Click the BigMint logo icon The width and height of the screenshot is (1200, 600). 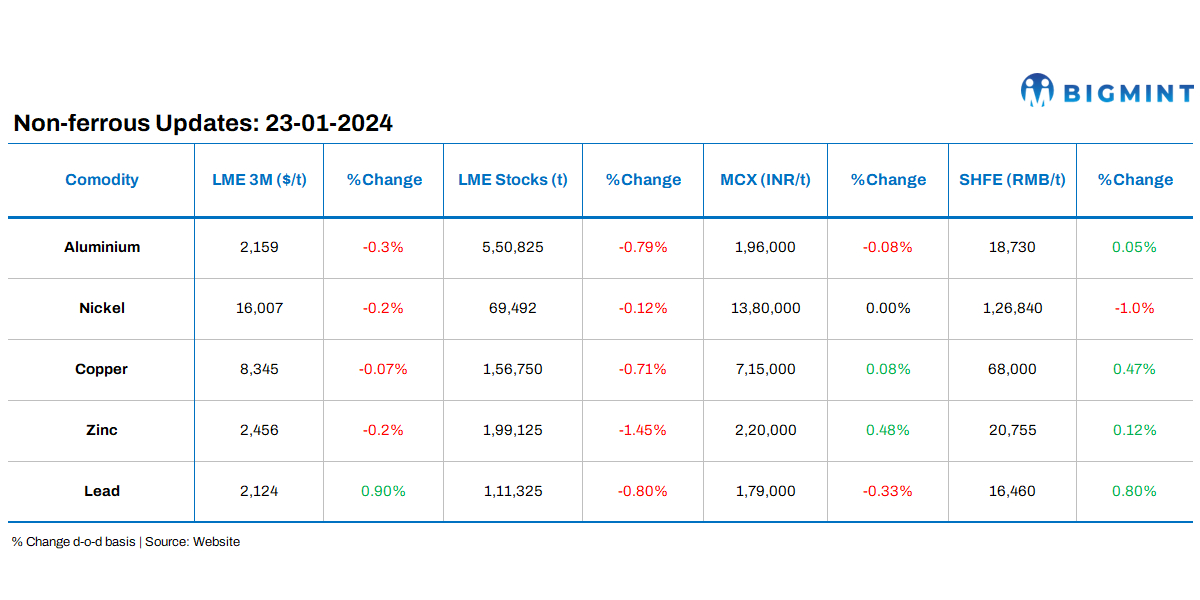(x=1037, y=91)
